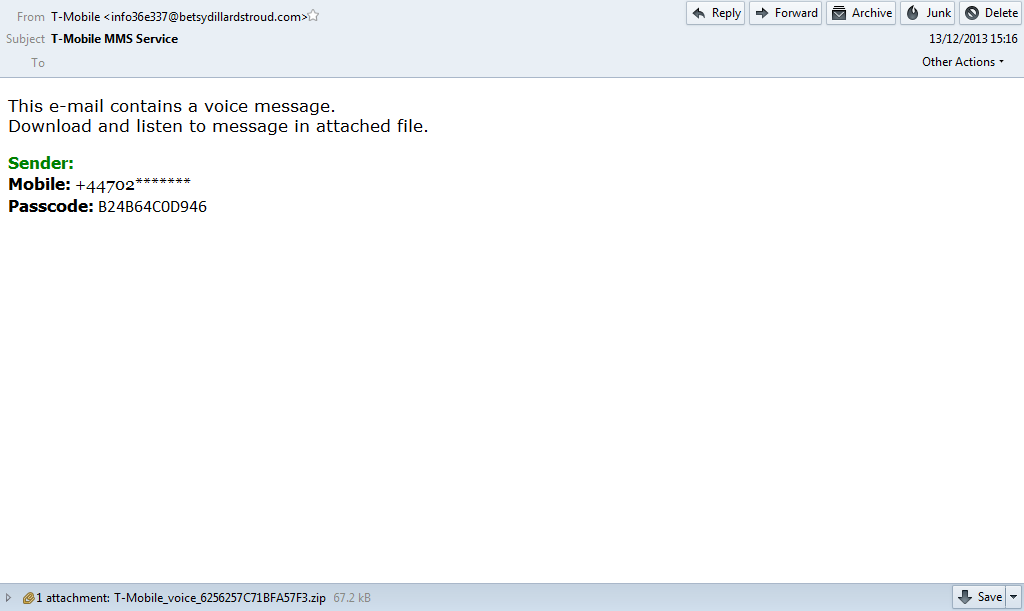Mark this message as Junk
Screen dimensions: 1024x611
coord(927,13)
